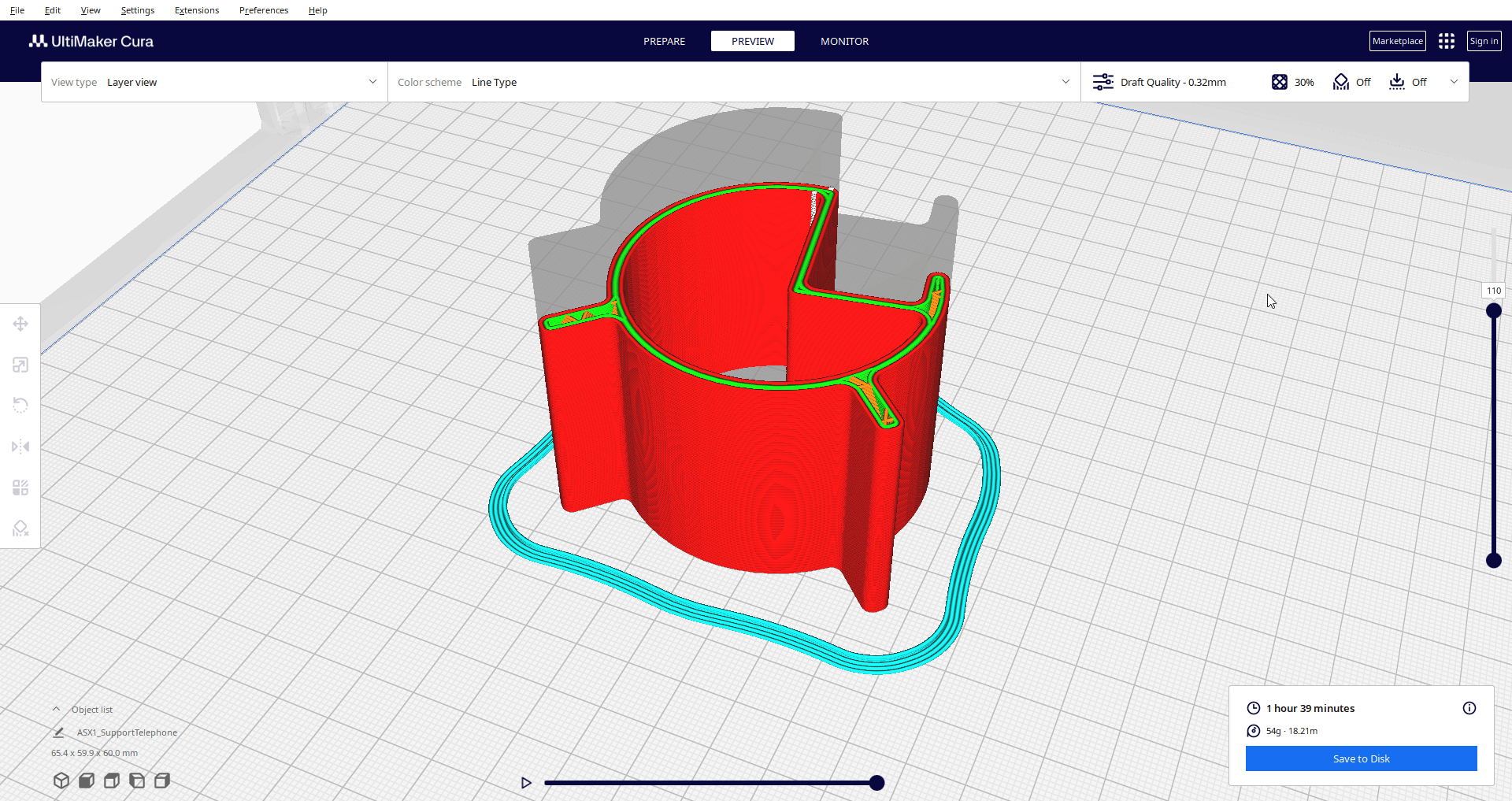Select the Rotate tool
The image size is (1512, 801).
(20, 406)
